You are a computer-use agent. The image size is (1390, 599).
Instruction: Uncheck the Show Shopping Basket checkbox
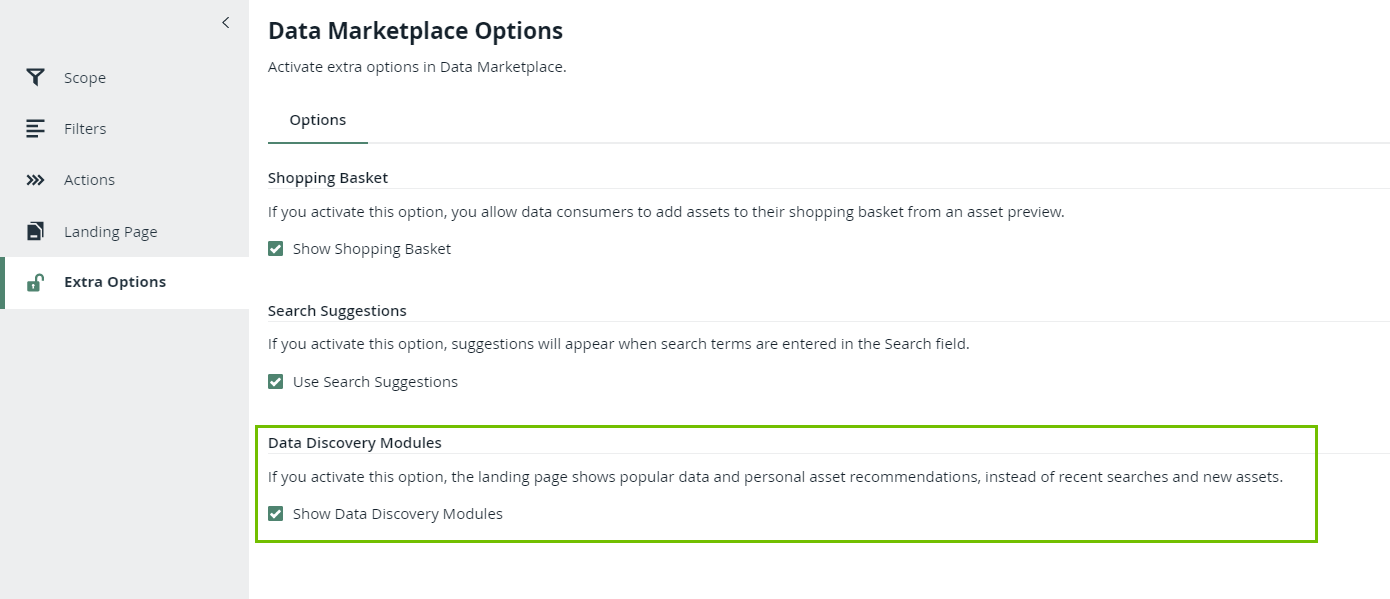[276, 249]
